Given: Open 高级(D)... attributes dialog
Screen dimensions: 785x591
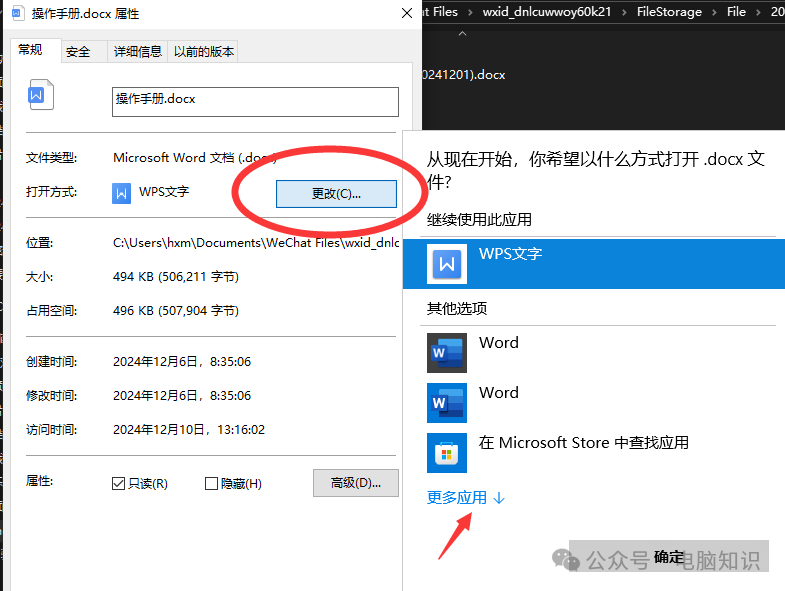Looking at the screenshot, I should pos(355,483).
